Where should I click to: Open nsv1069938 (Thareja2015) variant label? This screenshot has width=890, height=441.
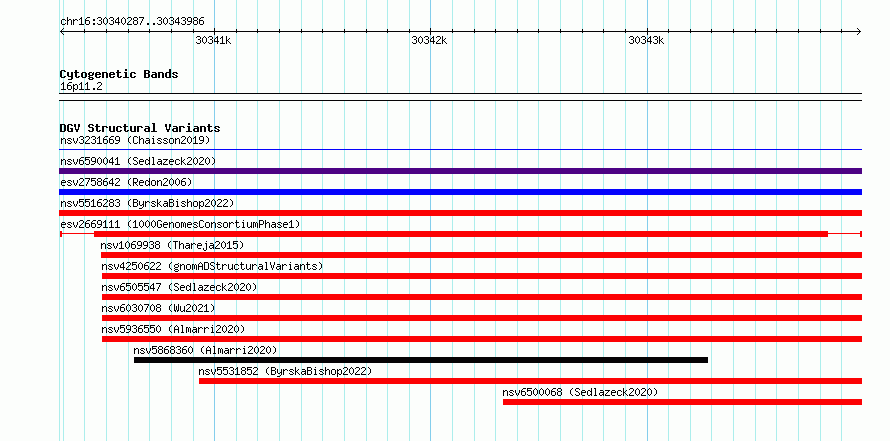tap(172, 245)
